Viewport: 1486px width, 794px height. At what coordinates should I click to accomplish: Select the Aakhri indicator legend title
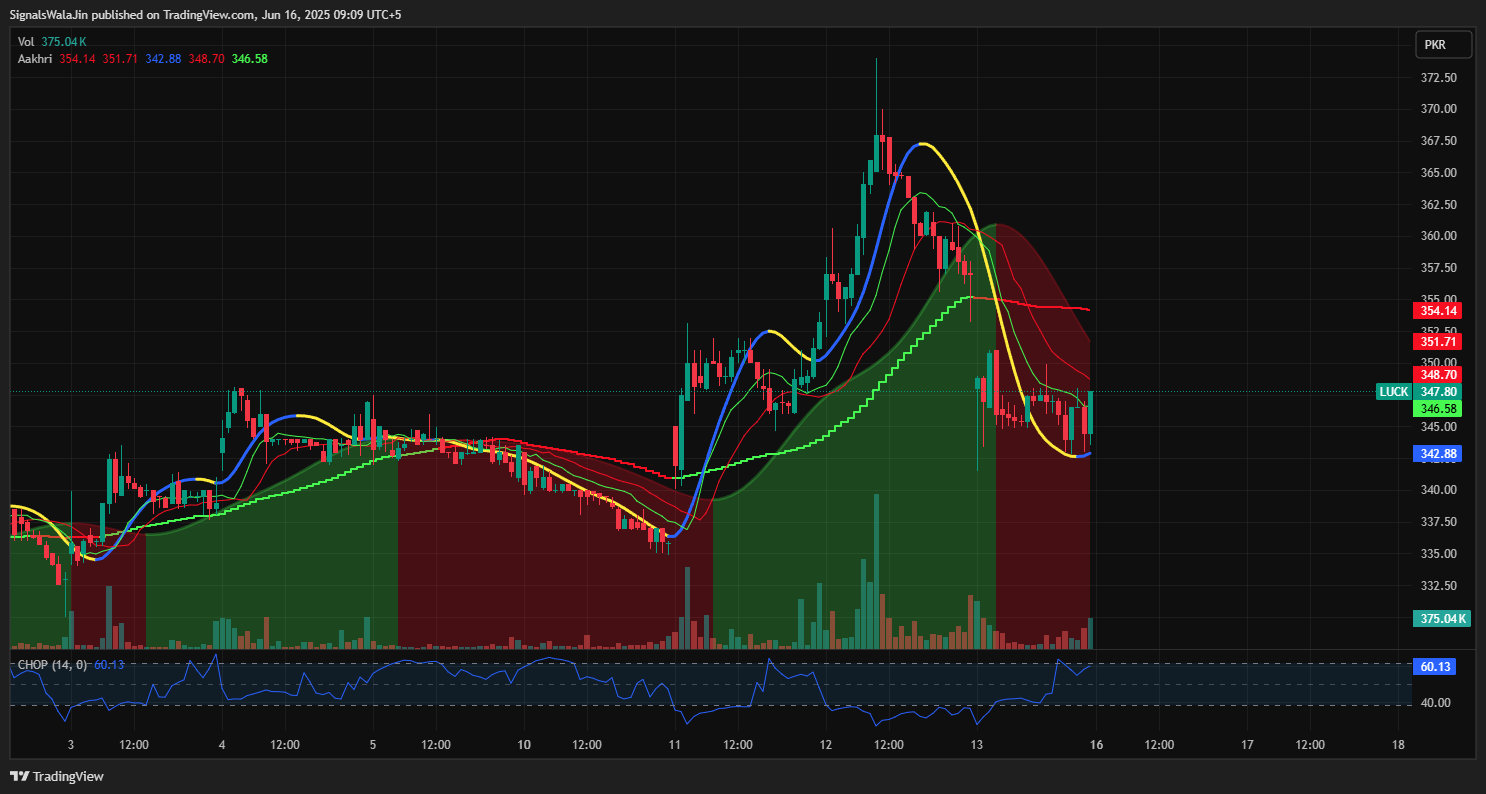coord(35,59)
